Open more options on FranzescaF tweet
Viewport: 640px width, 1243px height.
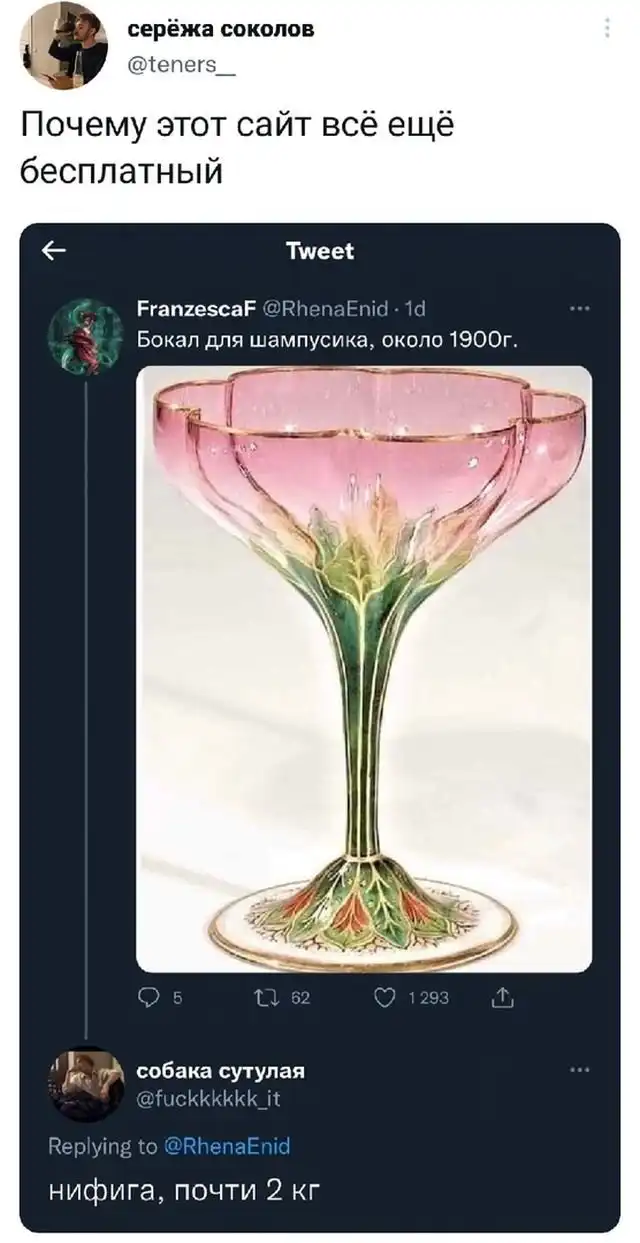point(578,308)
